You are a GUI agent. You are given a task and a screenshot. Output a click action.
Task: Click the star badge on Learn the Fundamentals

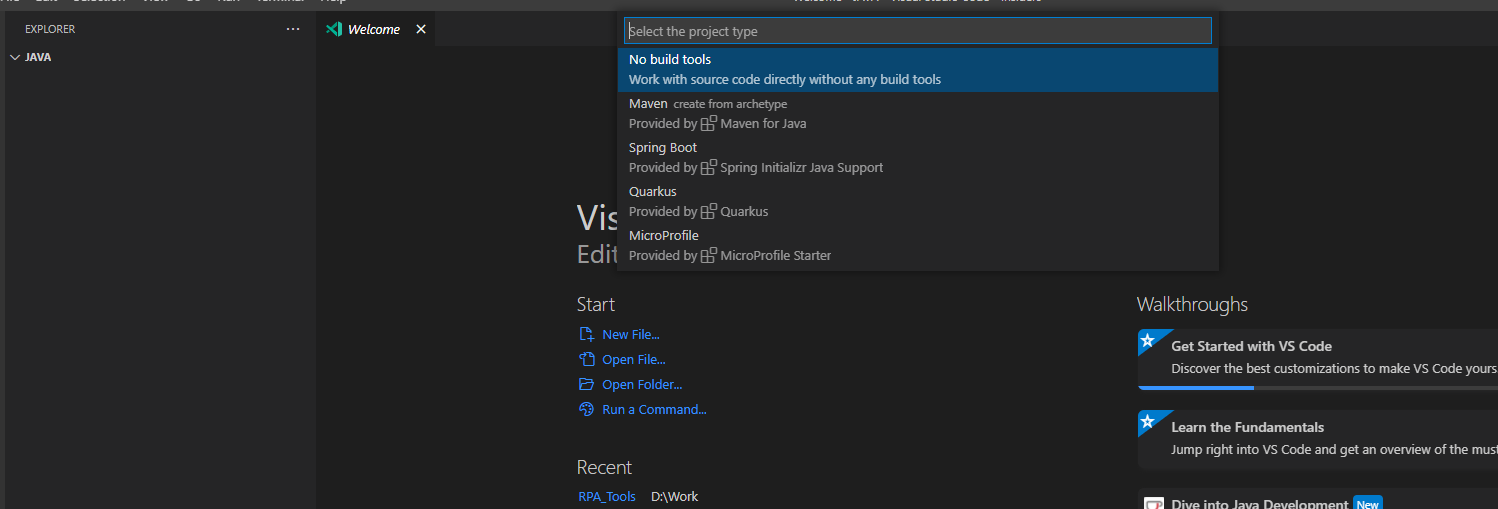[x=1148, y=421]
